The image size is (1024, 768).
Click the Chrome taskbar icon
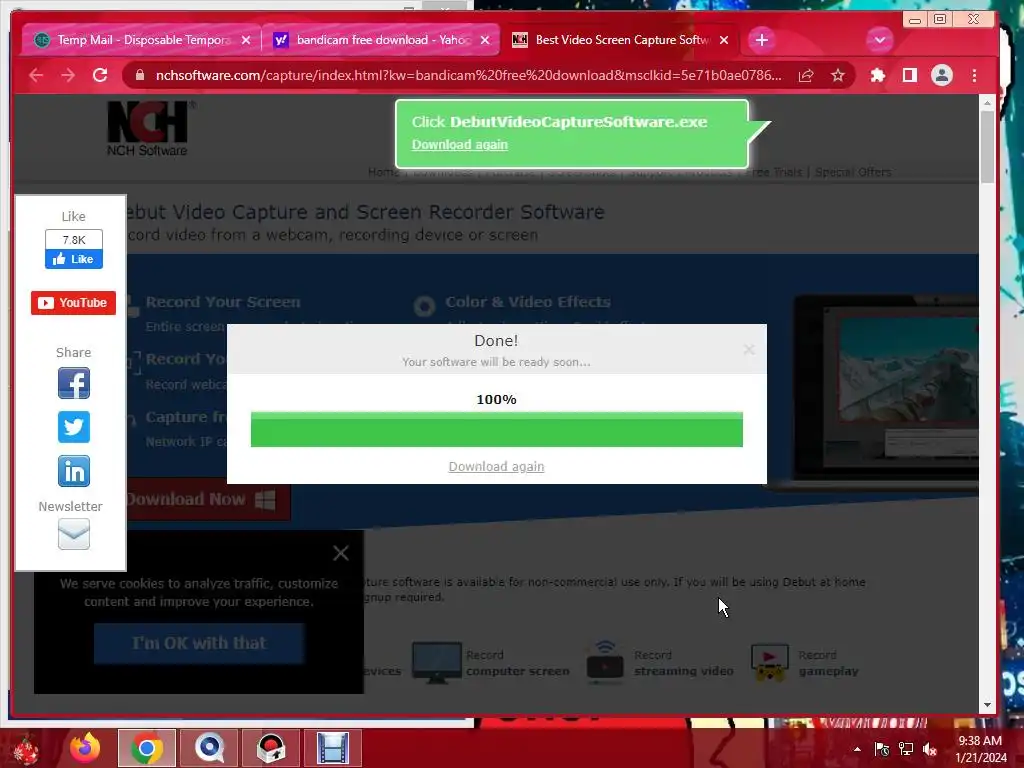pyautogui.click(x=147, y=748)
